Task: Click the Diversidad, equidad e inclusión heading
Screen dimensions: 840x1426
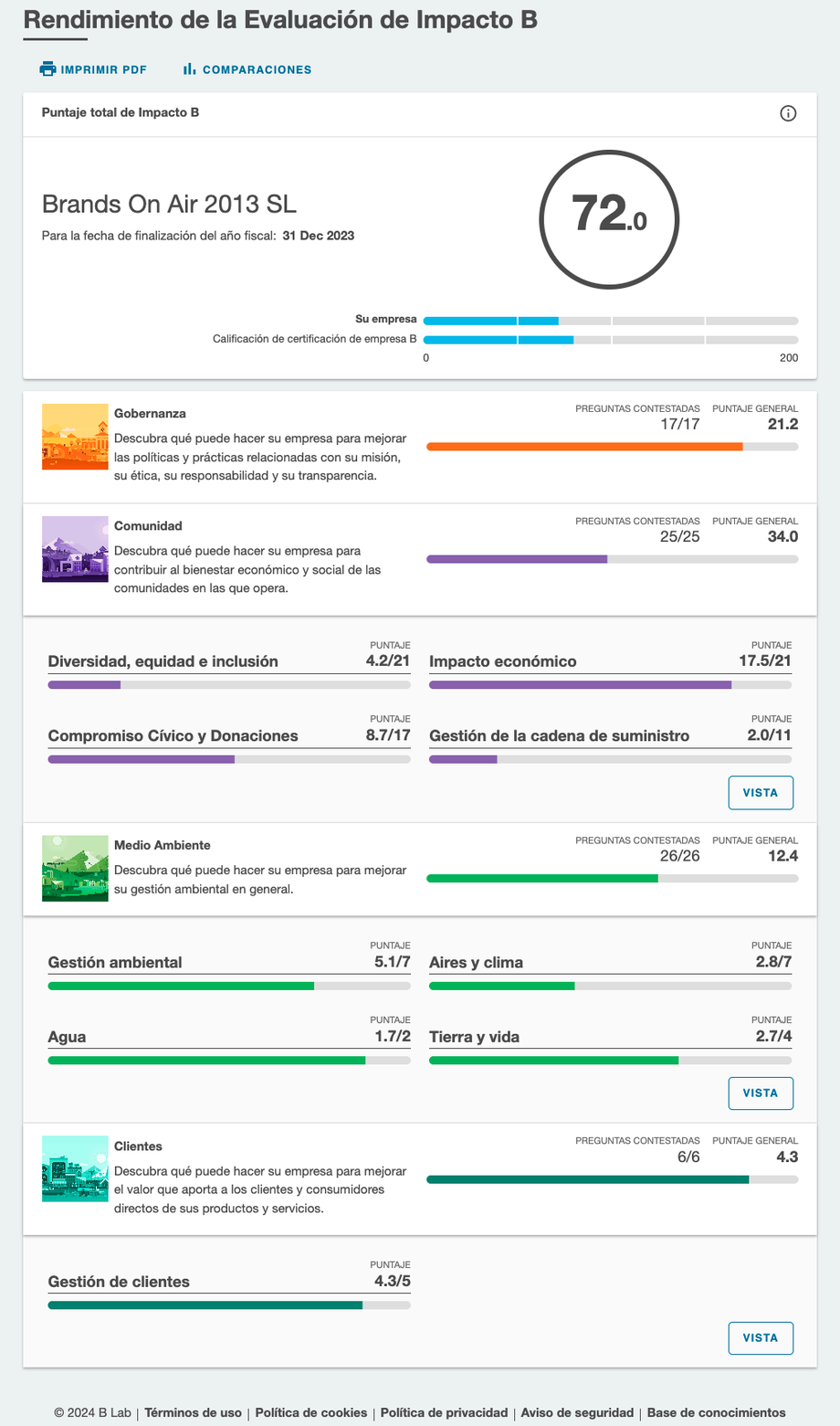Action: 163,661
